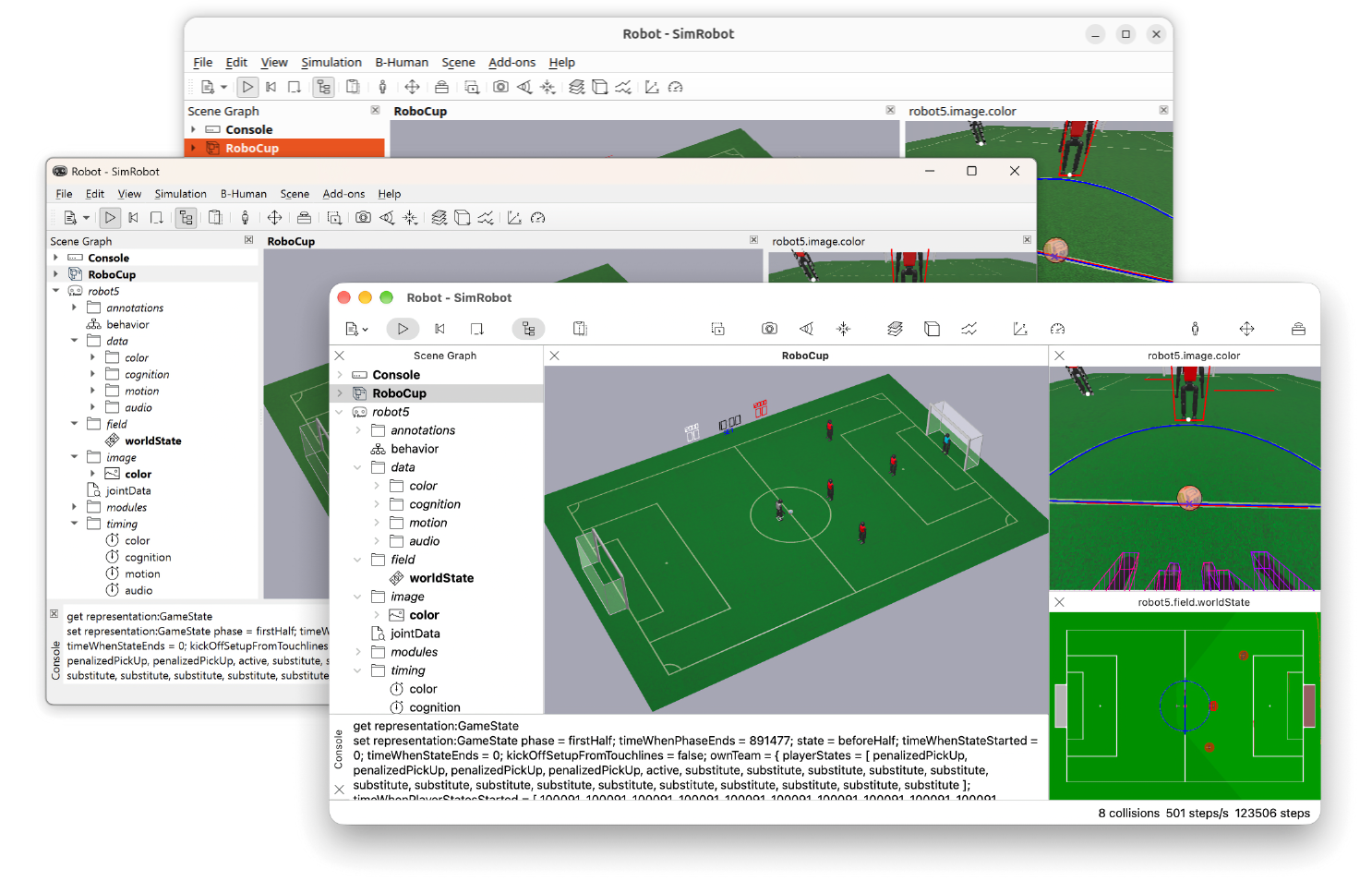The height and width of the screenshot is (893, 1372).
Task: Toggle the play simulation button in the front window
Action: point(403,329)
